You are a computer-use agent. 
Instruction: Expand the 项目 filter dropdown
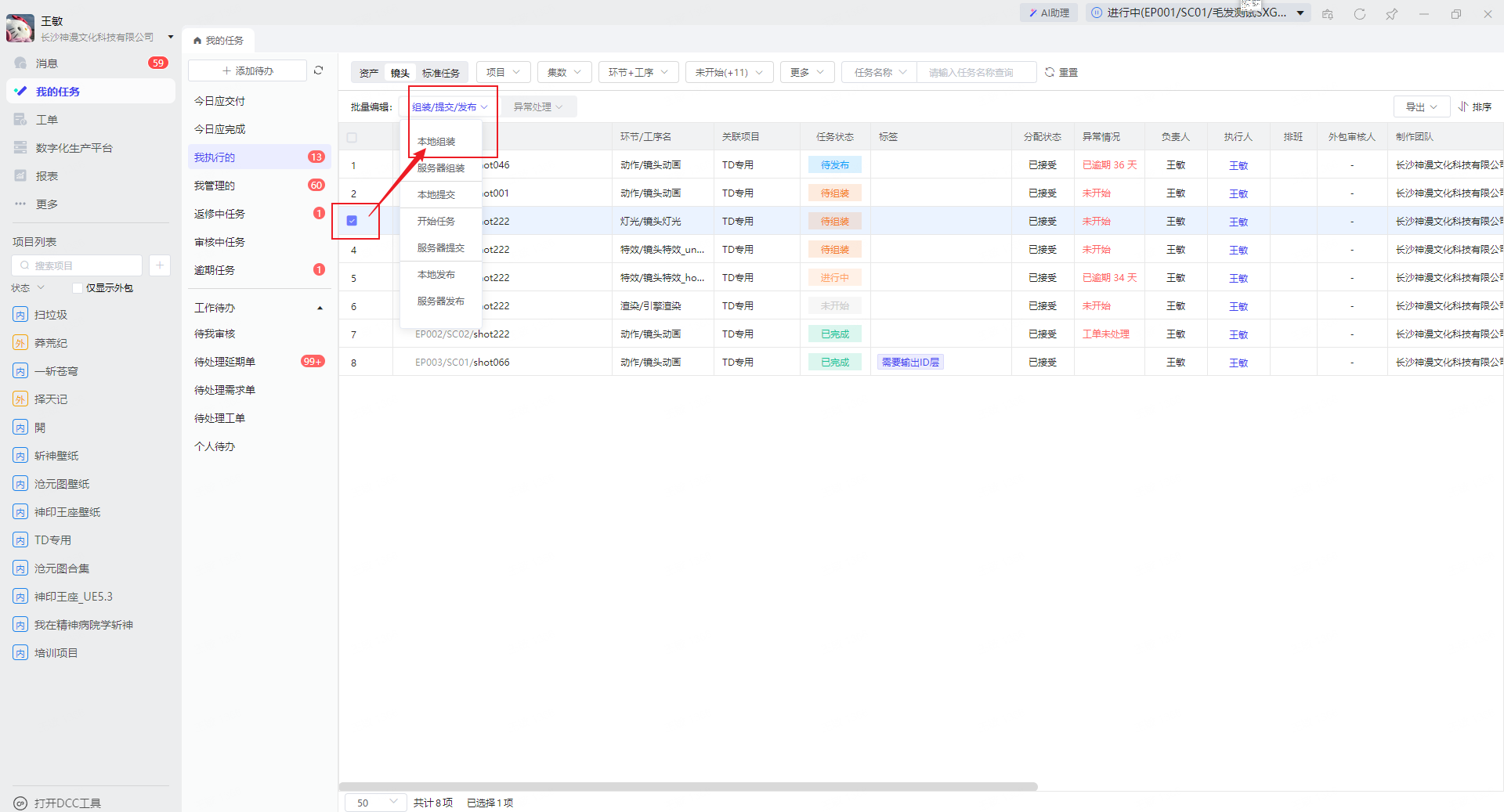tap(503, 72)
